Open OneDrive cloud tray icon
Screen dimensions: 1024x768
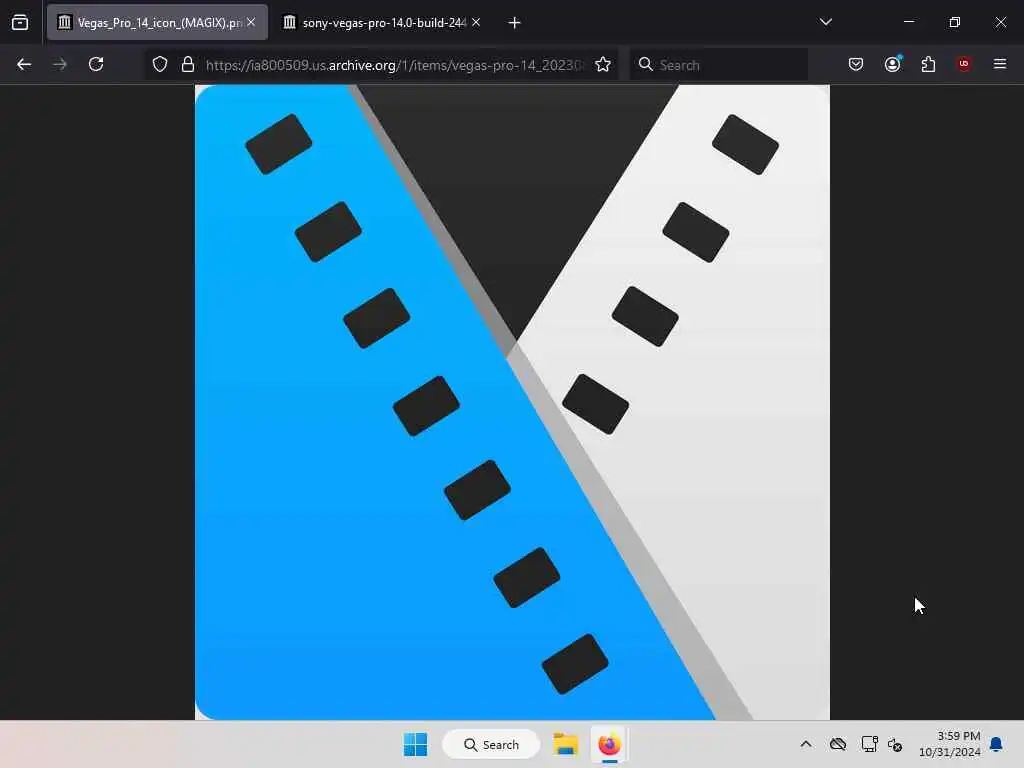838,744
